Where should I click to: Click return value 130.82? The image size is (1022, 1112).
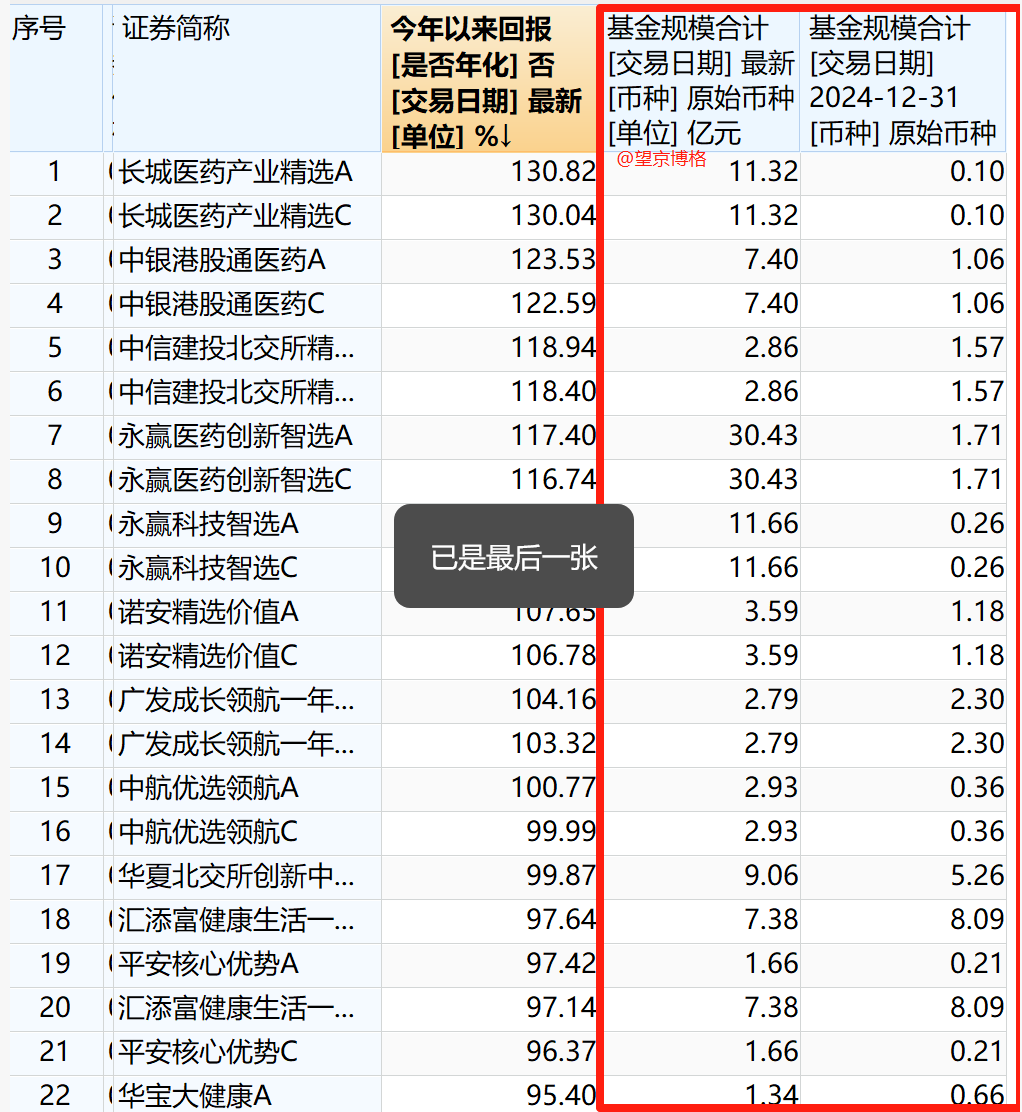(553, 172)
